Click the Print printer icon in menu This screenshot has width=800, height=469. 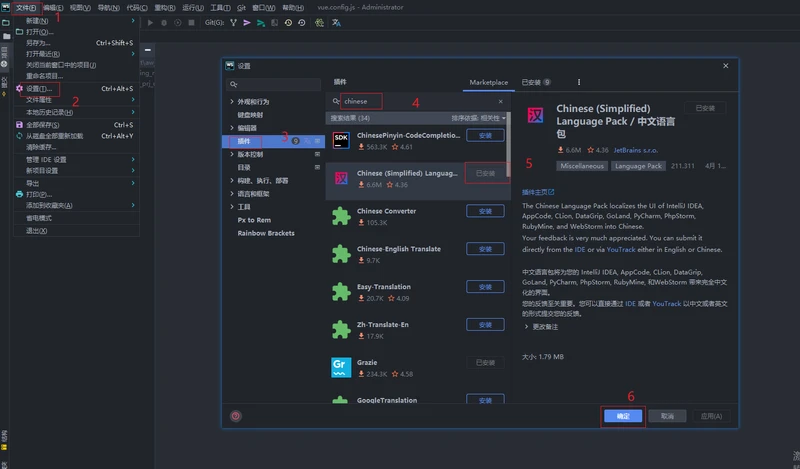pos(19,194)
